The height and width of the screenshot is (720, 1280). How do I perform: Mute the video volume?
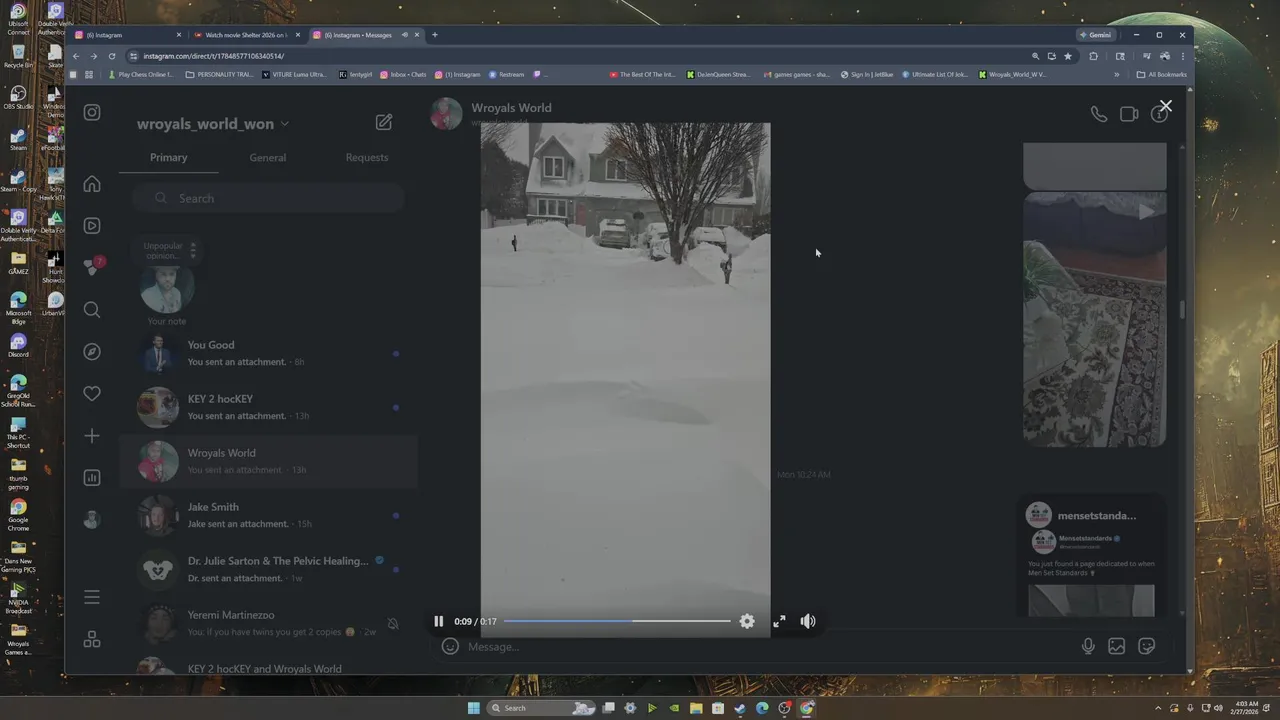coord(808,621)
